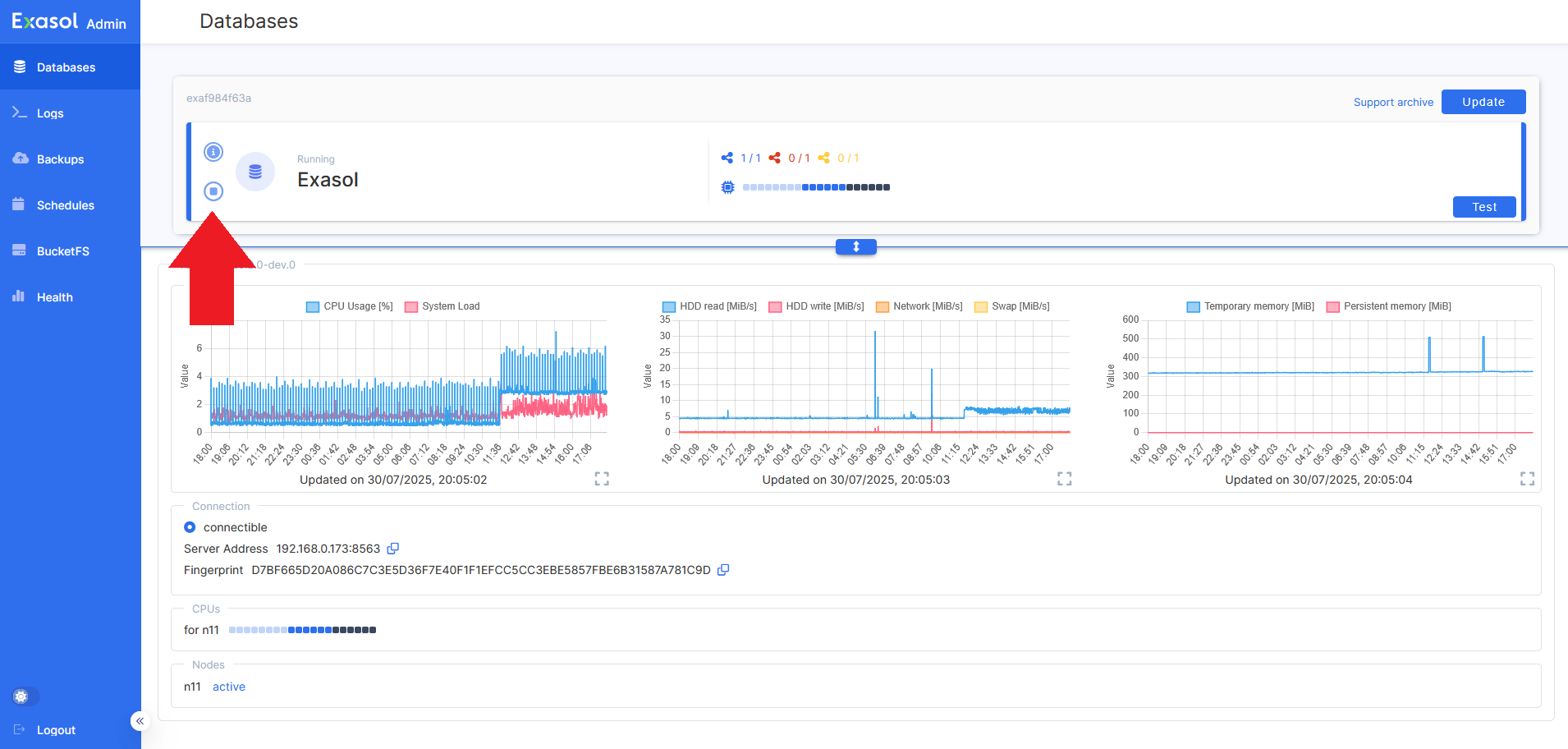Screen dimensions: 1568x749
Task: Click the Test button
Action: click(x=1484, y=207)
